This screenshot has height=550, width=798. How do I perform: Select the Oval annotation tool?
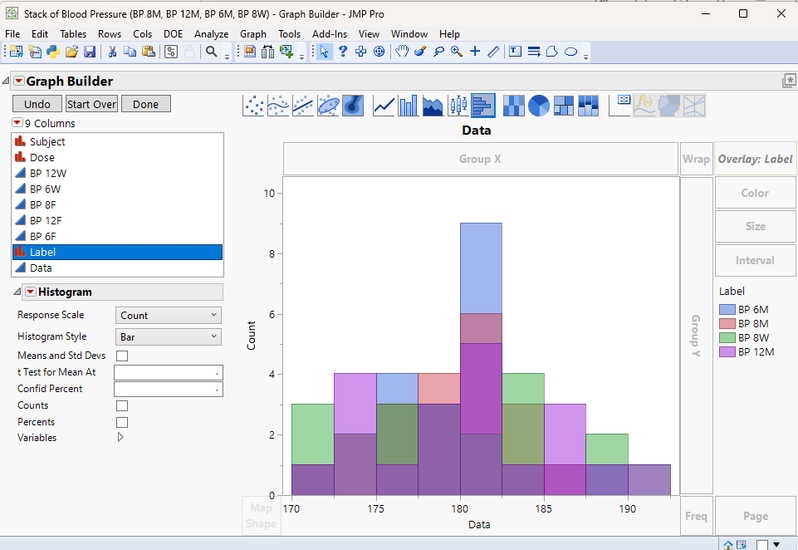pos(571,51)
